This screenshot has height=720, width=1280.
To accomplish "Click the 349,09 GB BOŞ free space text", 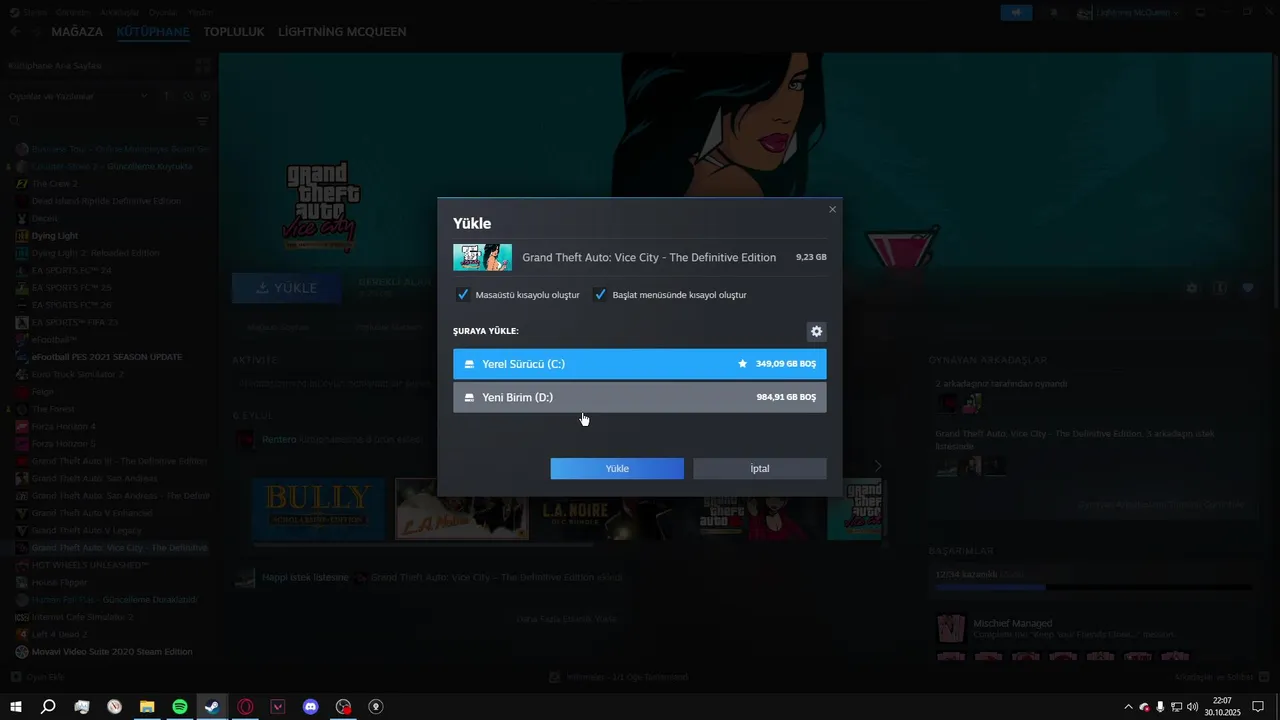I will point(786,364).
